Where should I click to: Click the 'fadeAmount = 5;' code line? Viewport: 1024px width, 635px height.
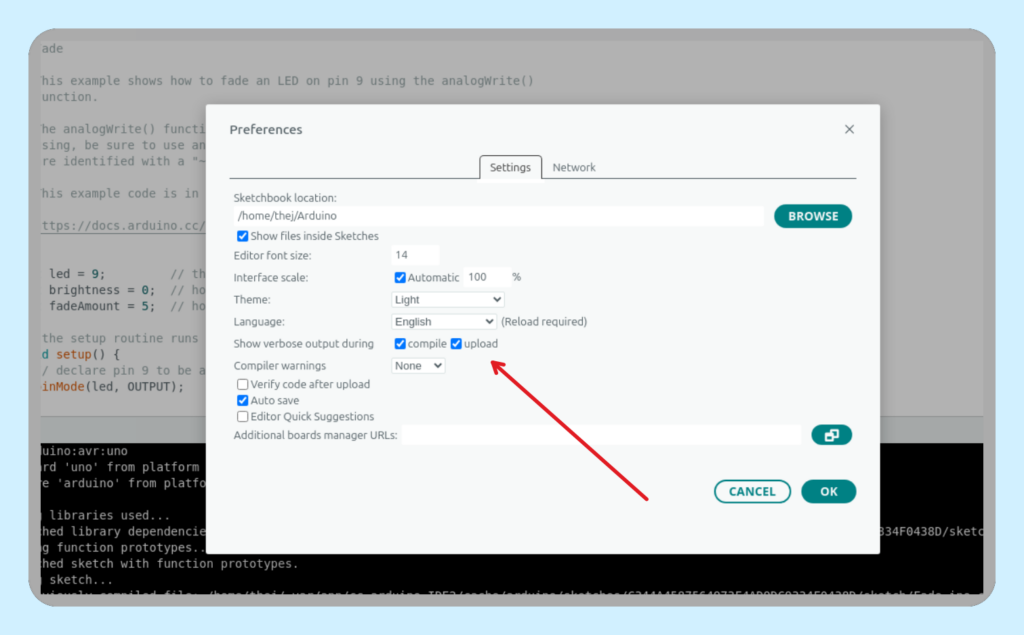pos(102,306)
